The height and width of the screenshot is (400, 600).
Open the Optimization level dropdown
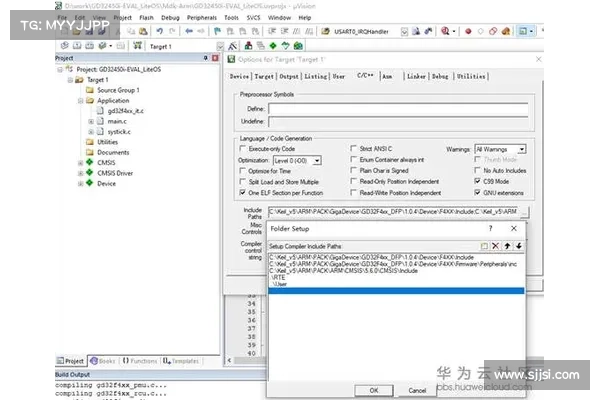point(317,161)
